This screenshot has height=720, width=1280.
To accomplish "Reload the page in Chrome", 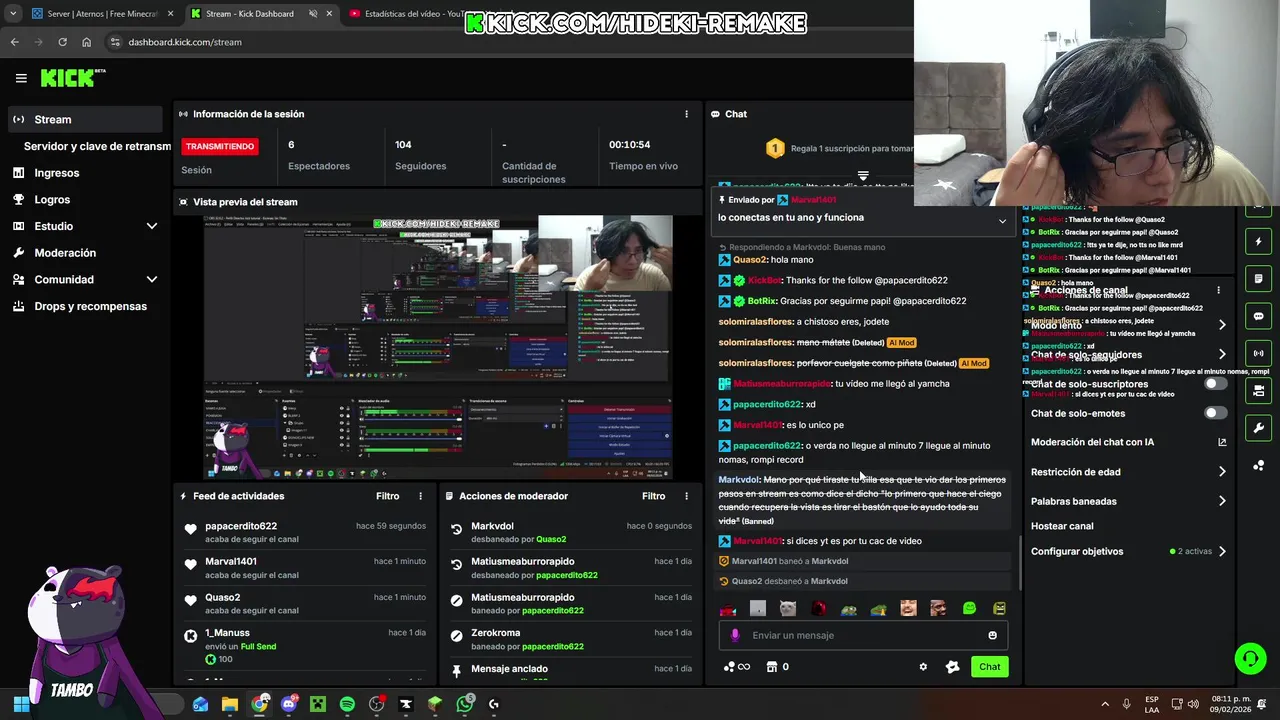I will (62, 42).
